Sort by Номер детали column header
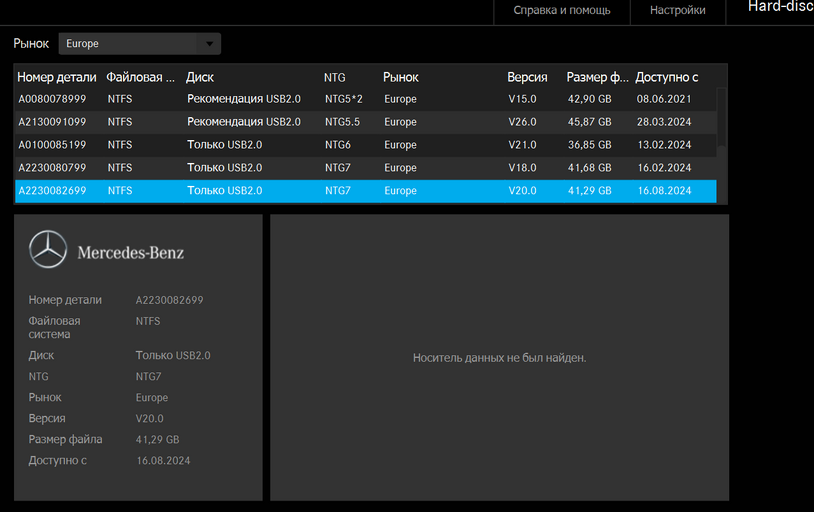The width and height of the screenshot is (814, 512). [x=57, y=77]
